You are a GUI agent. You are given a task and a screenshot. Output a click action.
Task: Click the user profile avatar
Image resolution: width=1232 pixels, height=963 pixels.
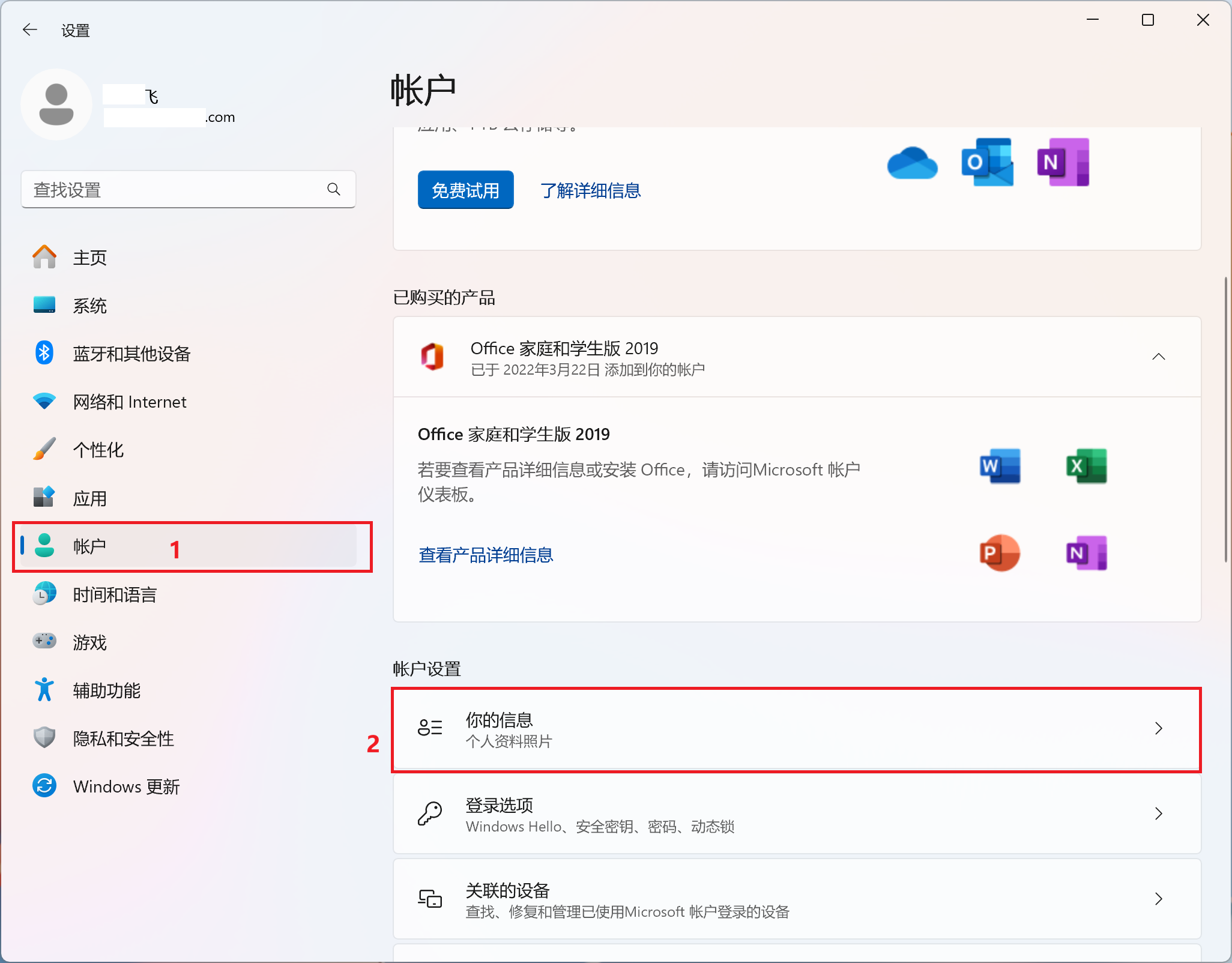56,104
